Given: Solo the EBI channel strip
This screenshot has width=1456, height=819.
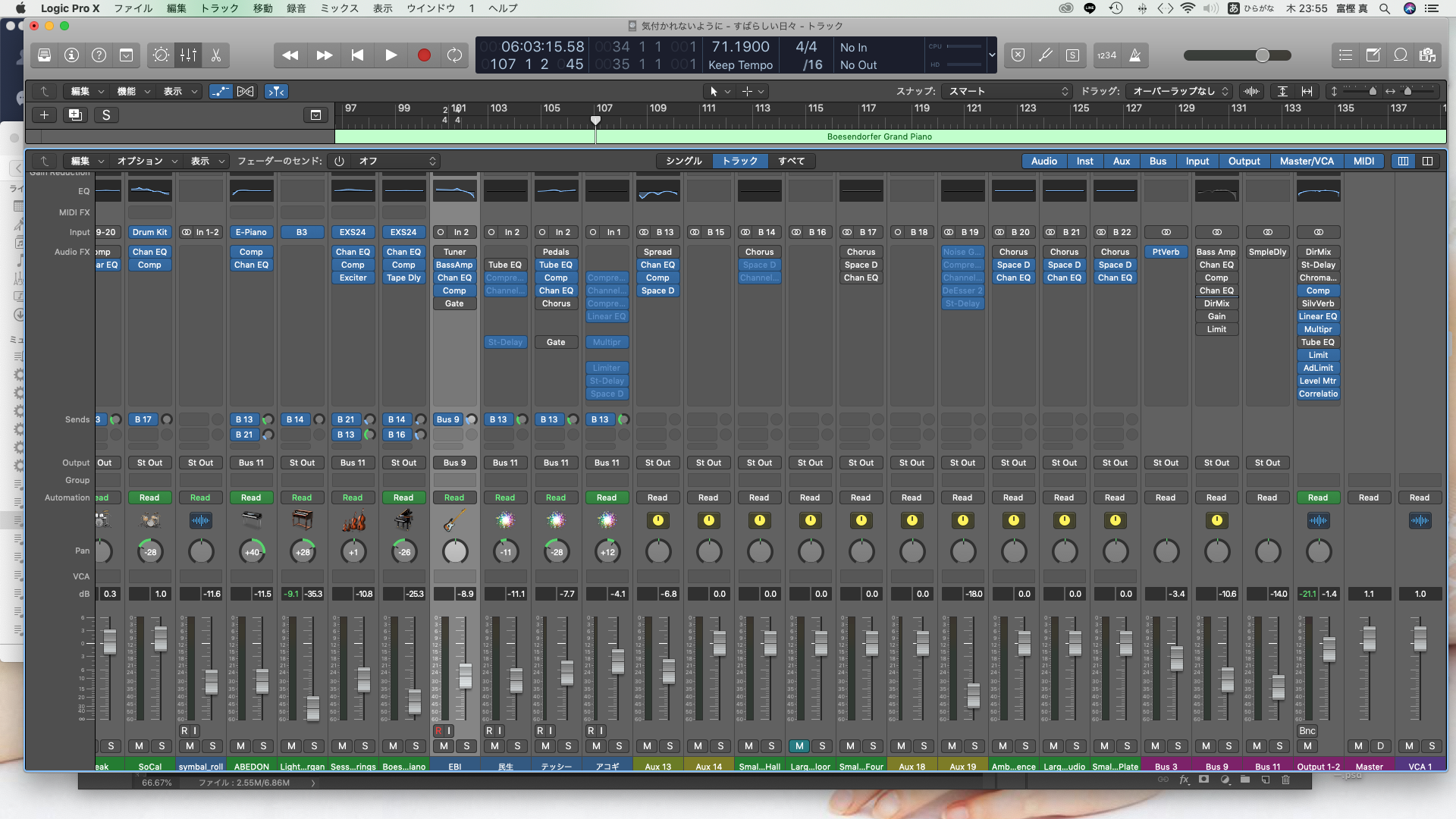Looking at the screenshot, I should point(466,746).
